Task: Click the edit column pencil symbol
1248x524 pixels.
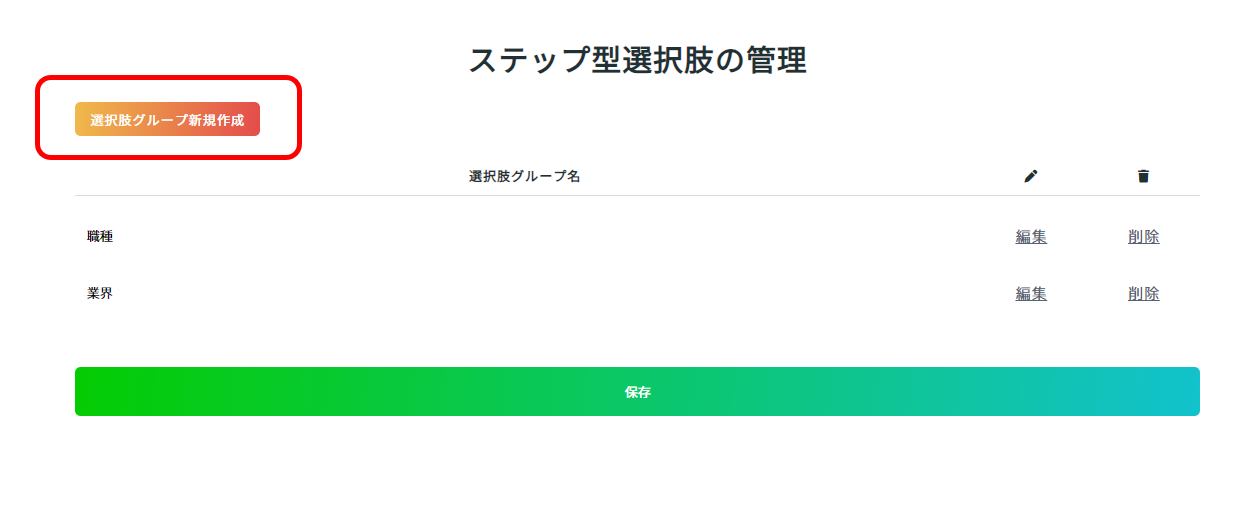Action: click(1031, 176)
